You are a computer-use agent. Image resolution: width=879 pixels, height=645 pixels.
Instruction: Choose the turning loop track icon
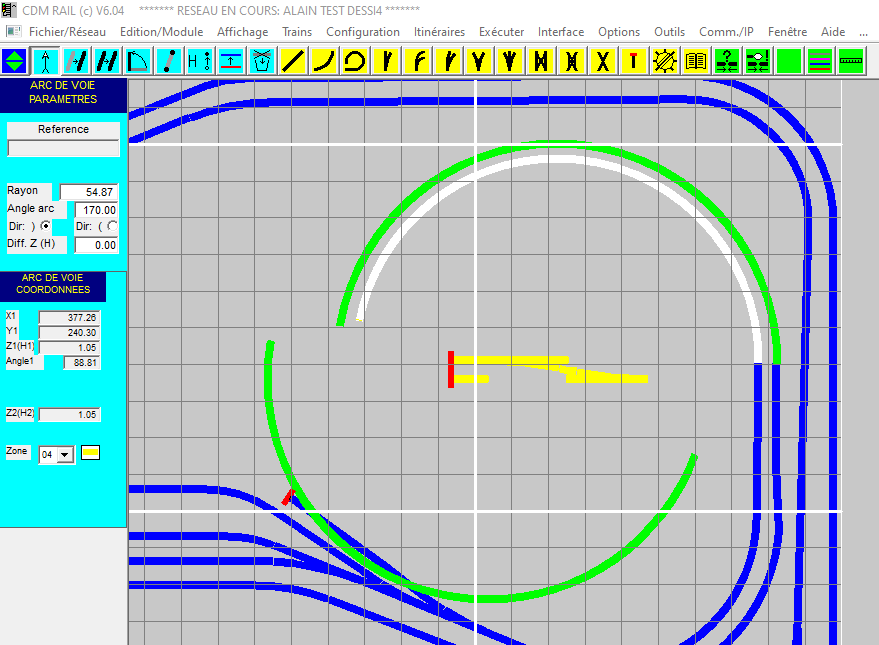[354, 61]
